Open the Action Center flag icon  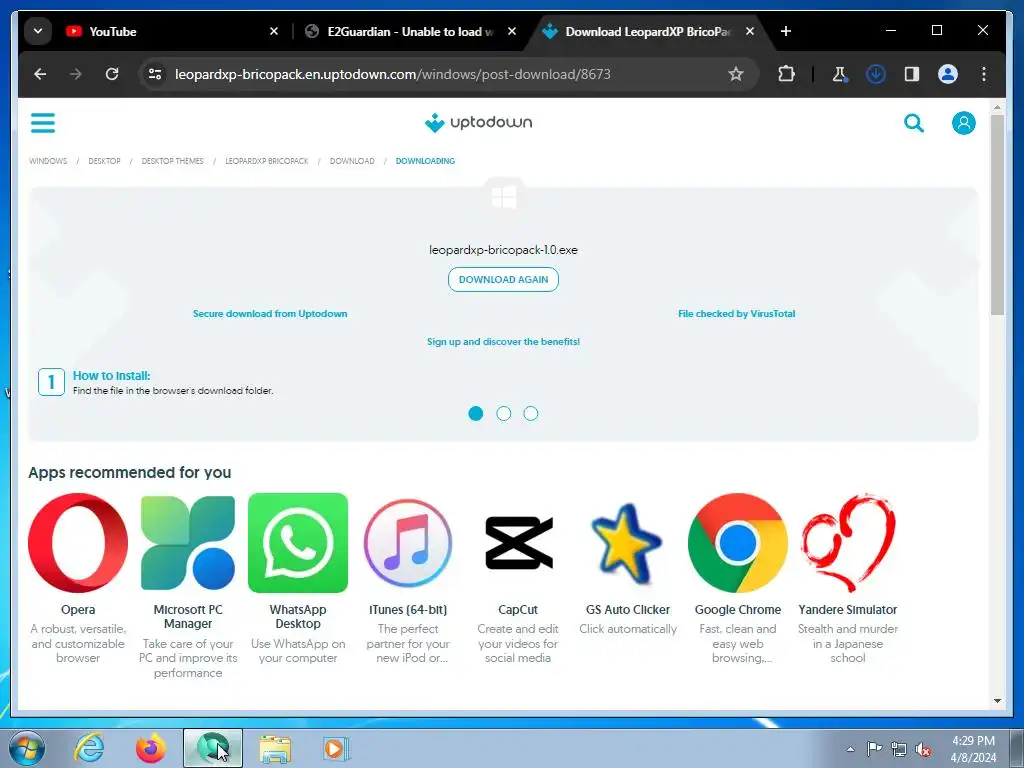pos(874,748)
